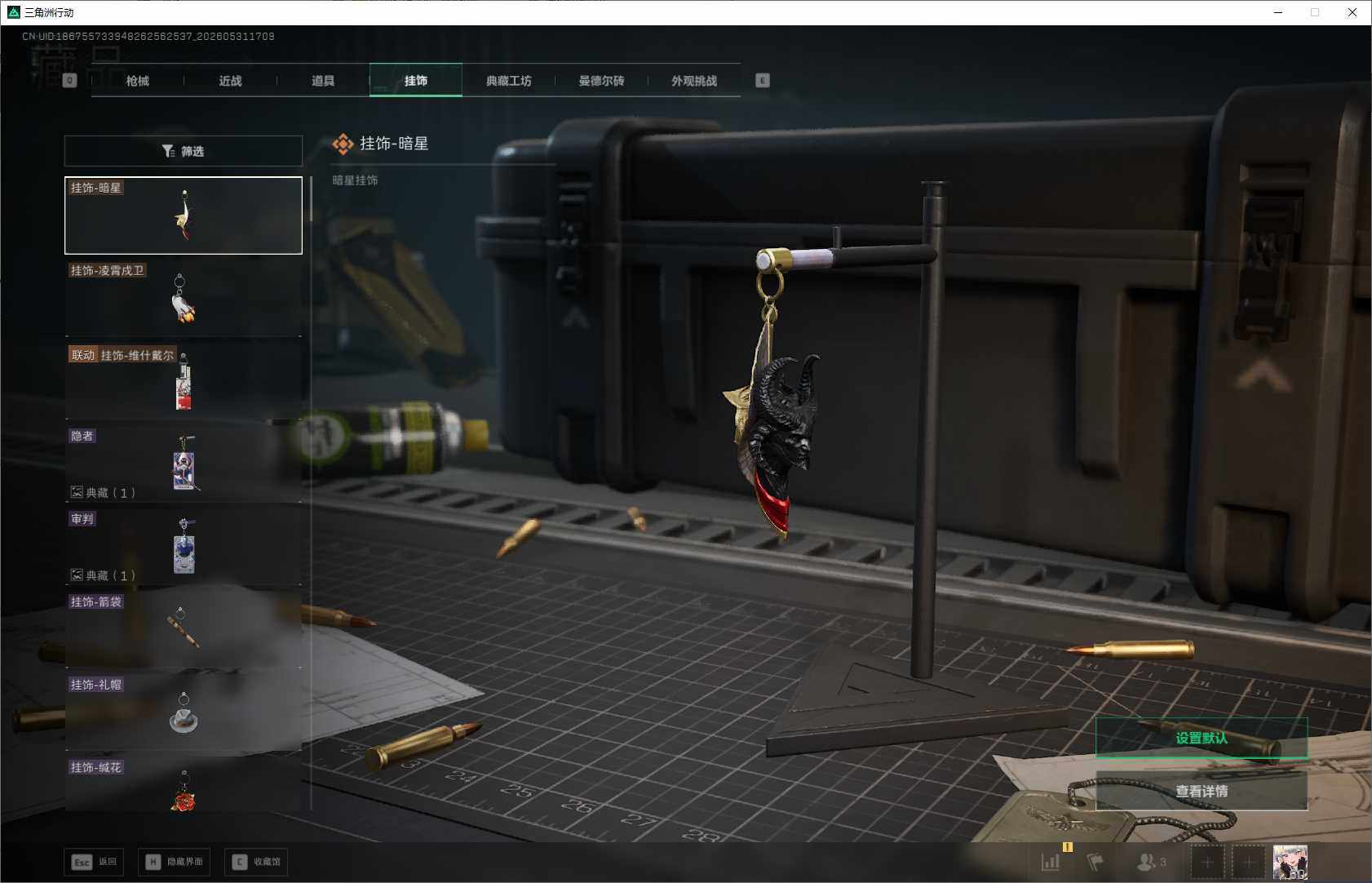The width and height of the screenshot is (1372, 883).
Task: Pick the 审判 charm item
Action: (x=184, y=547)
